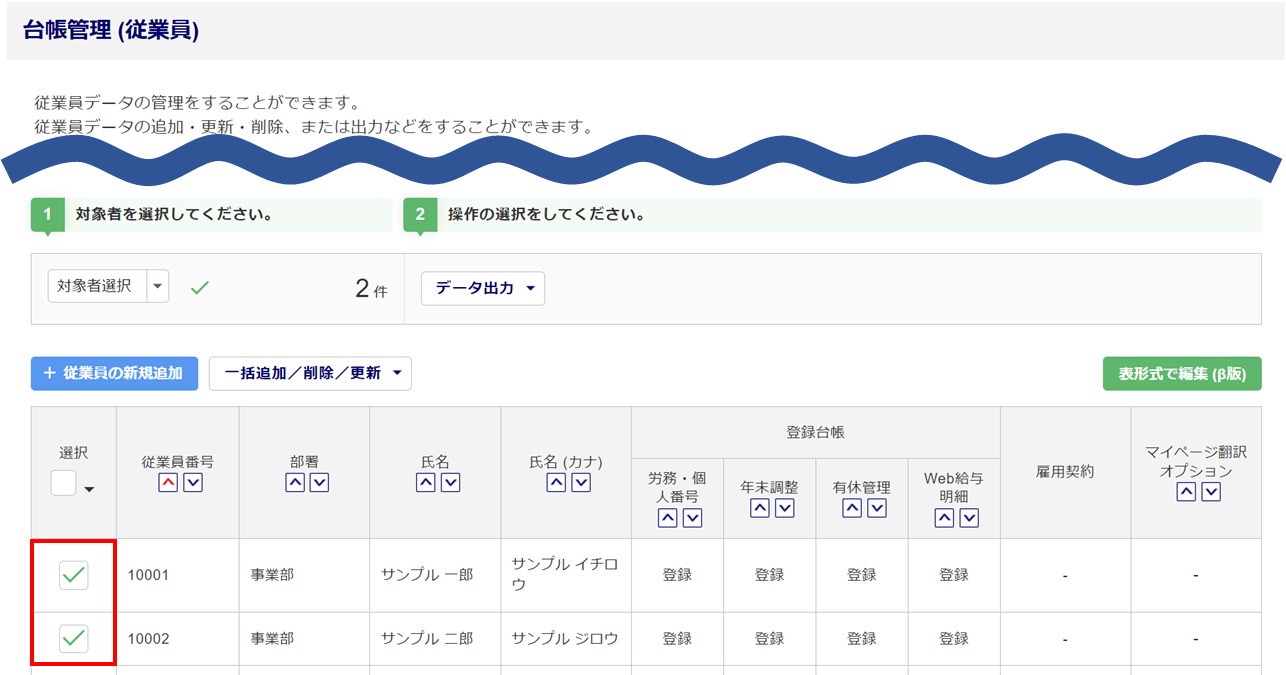
Task: Sort 従業員番号 descending with down arrow
Action: coord(193,483)
